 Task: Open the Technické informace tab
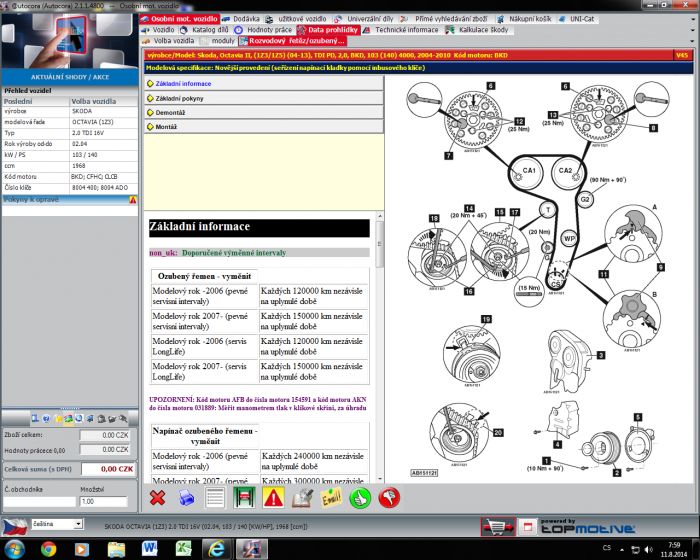tap(401, 30)
